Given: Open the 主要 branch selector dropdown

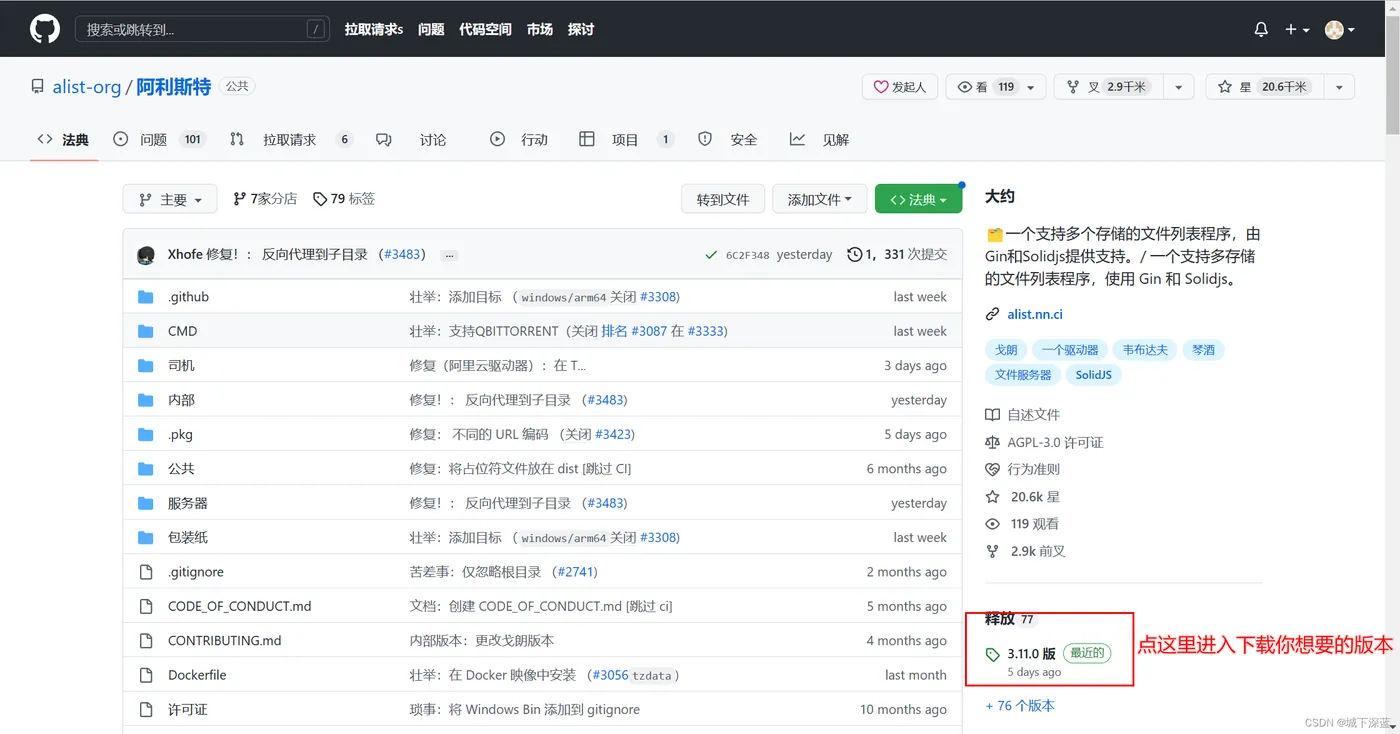Looking at the screenshot, I should tap(169, 199).
